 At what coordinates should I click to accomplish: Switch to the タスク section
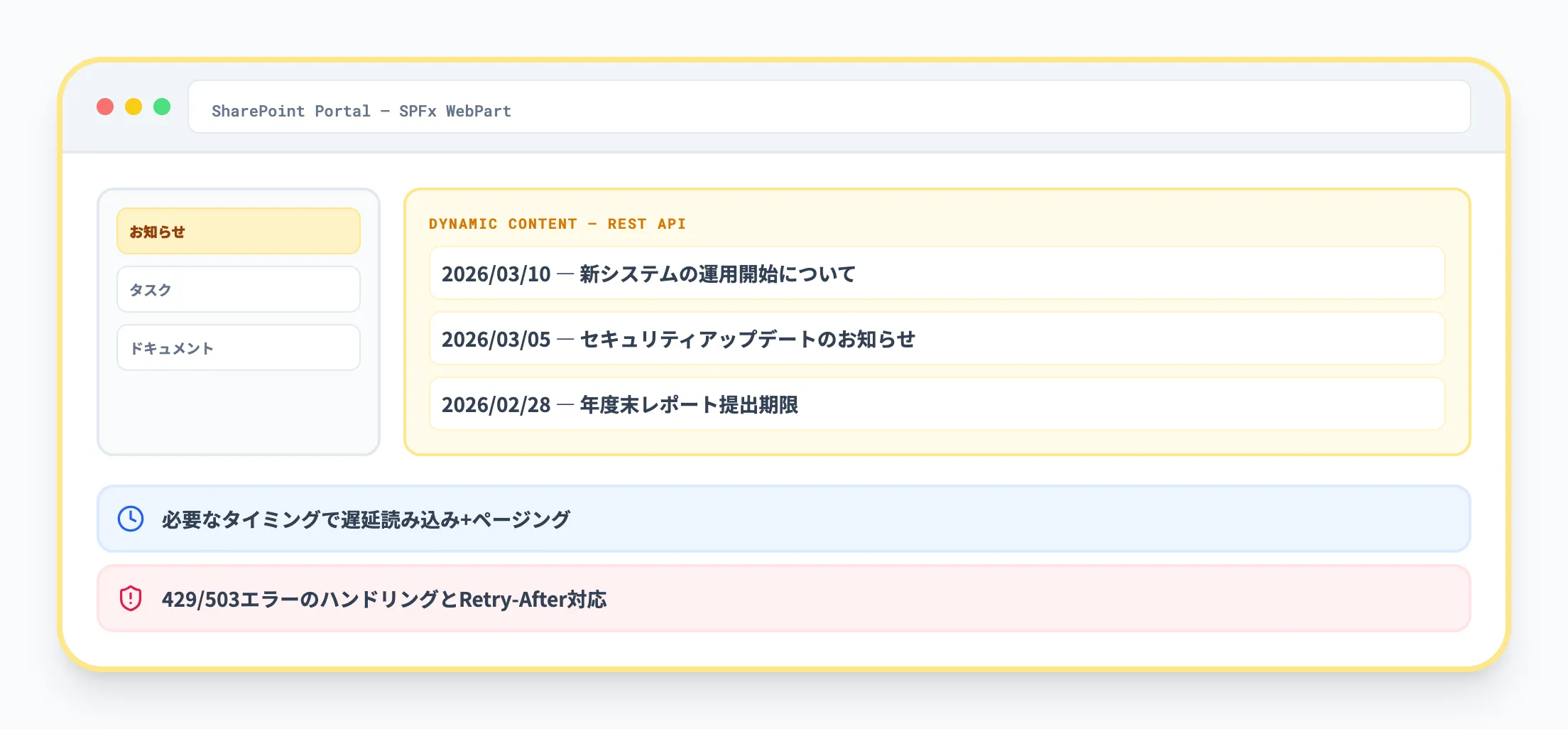click(238, 289)
